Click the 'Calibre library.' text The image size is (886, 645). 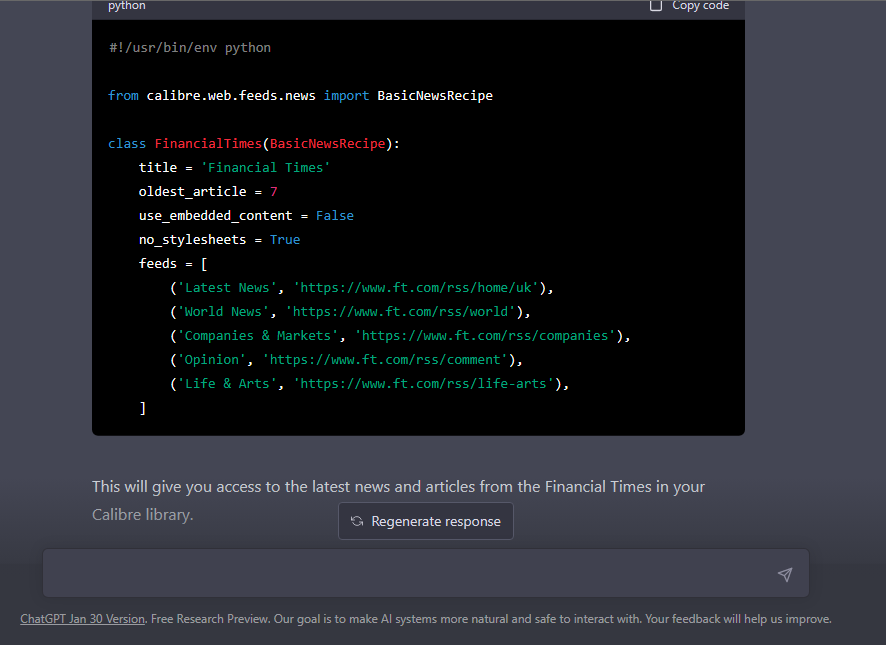tap(142, 515)
